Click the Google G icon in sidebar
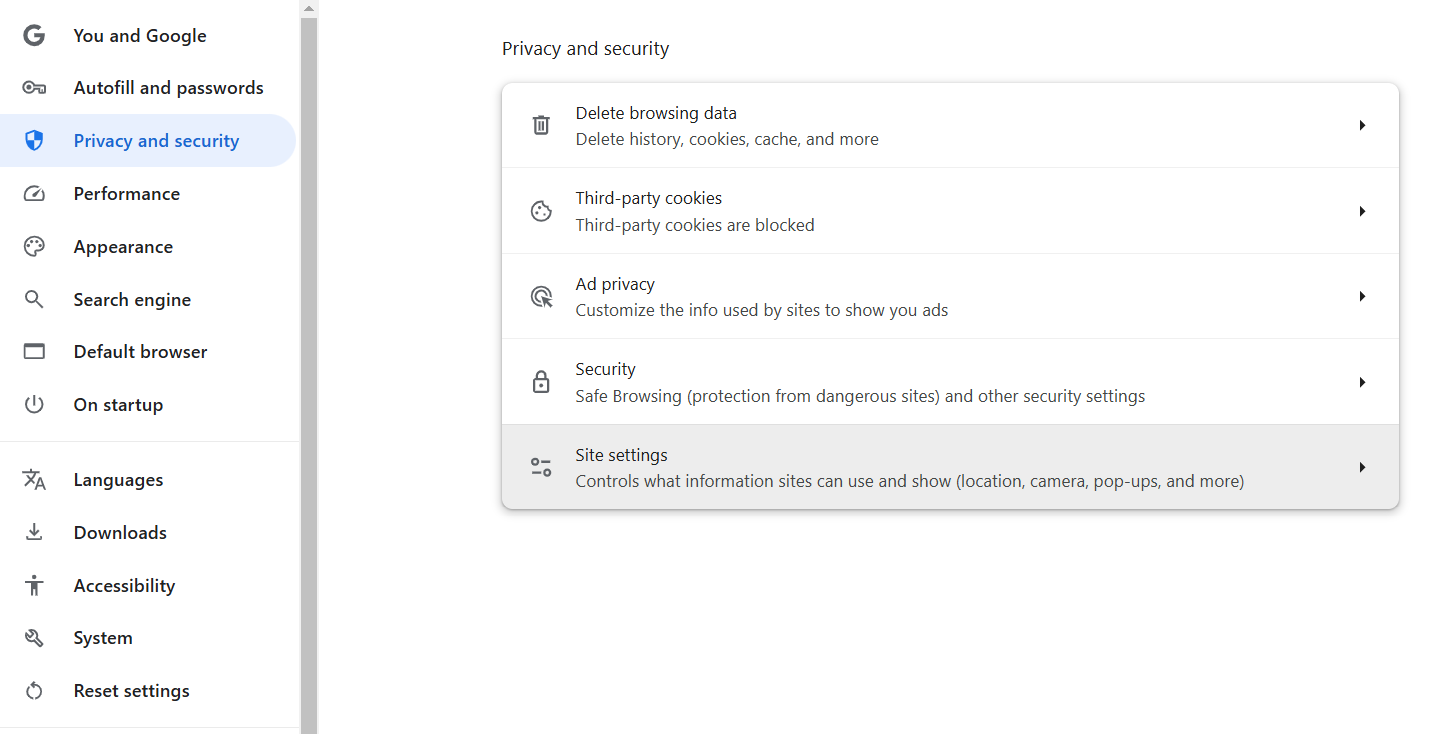Viewport: 1429px width, 734px height. tap(34, 36)
